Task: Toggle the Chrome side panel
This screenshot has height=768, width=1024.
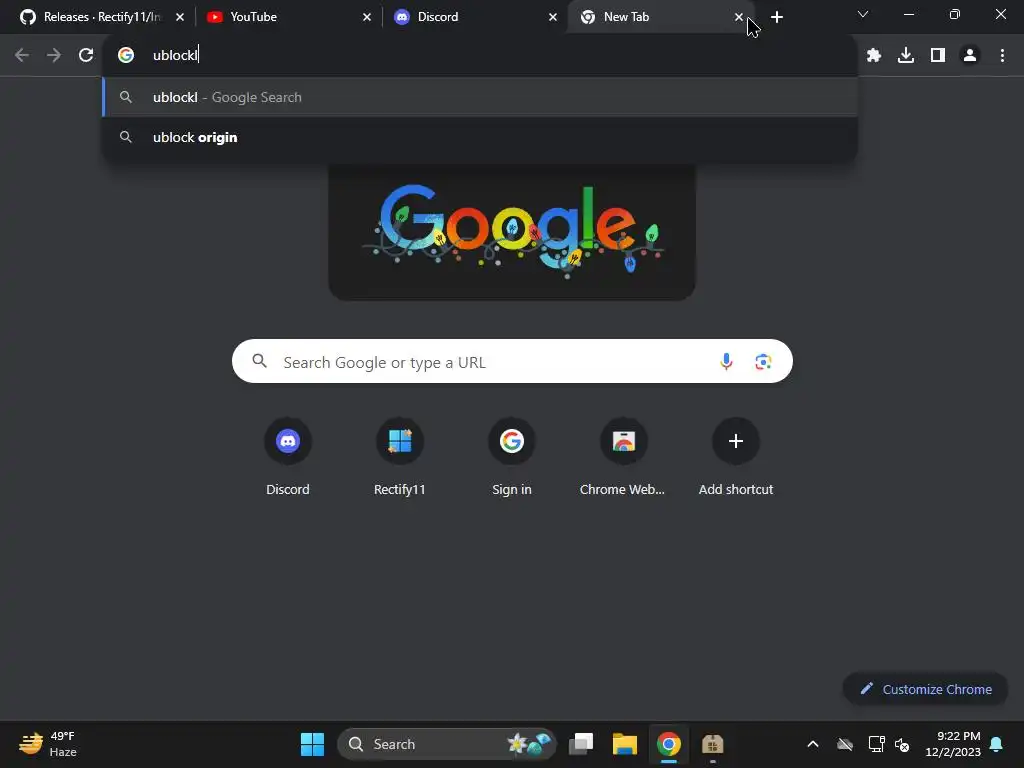Action: click(x=938, y=56)
